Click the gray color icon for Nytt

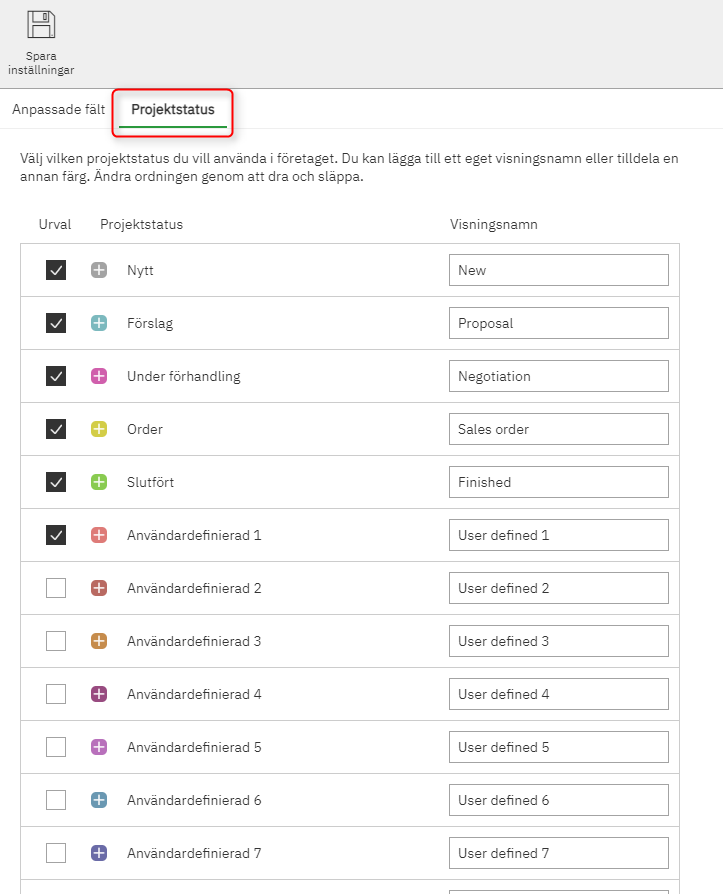tap(99, 270)
